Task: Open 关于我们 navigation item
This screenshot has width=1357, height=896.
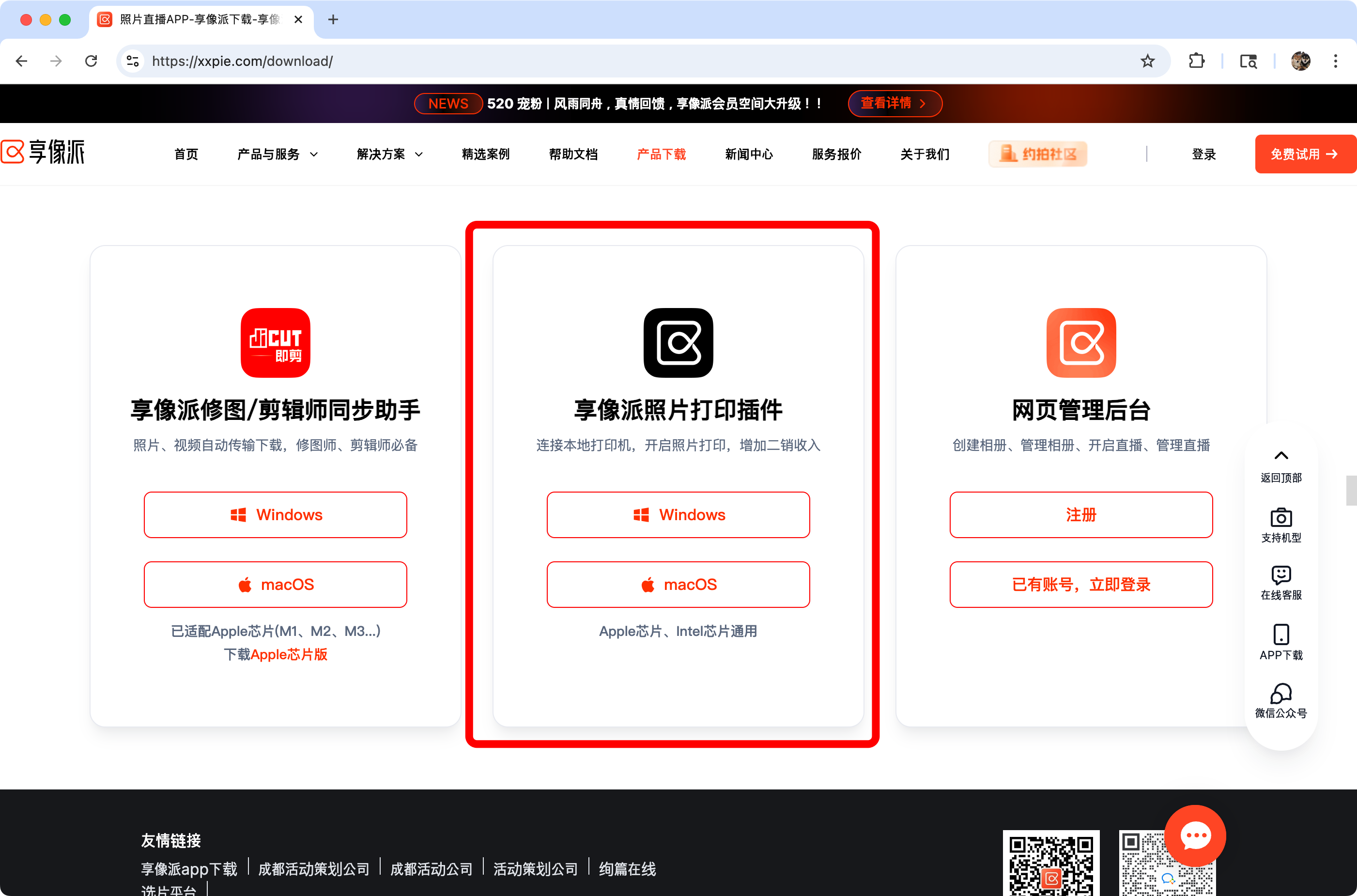Action: (925, 154)
